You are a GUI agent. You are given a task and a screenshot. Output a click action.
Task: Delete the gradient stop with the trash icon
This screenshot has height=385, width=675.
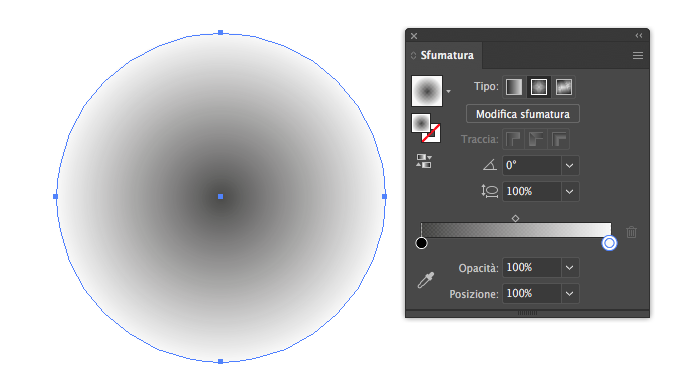coord(632,232)
